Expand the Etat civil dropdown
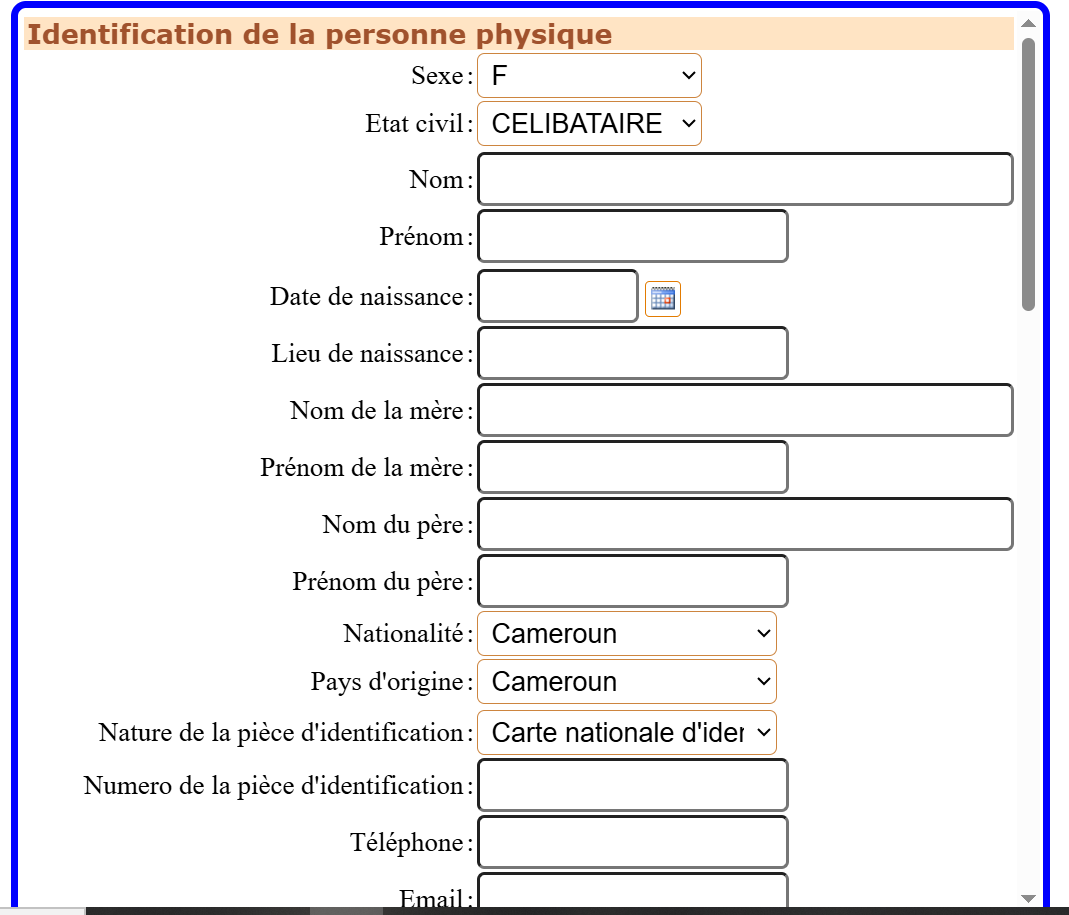The width and height of the screenshot is (1069, 915). (589, 123)
